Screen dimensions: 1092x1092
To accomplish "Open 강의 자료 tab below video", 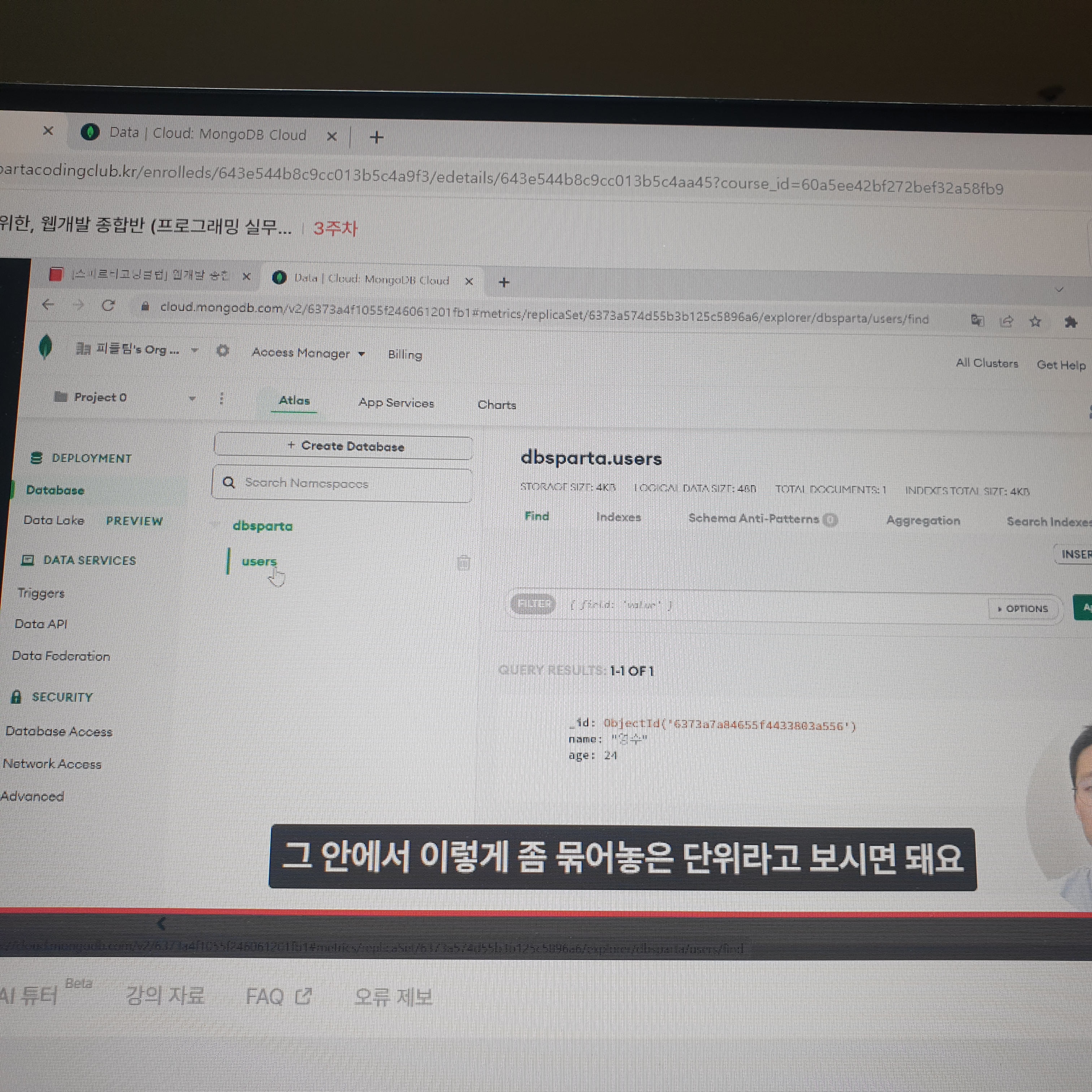I will click(x=164, y=995).
